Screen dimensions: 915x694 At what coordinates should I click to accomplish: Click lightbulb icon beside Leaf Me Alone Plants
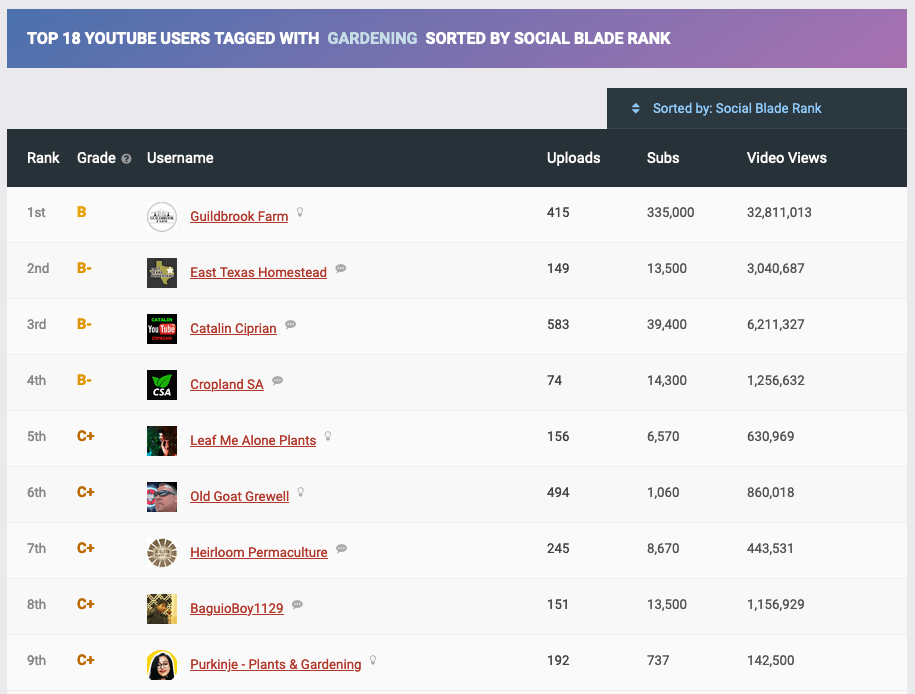[x=328, y=436]
